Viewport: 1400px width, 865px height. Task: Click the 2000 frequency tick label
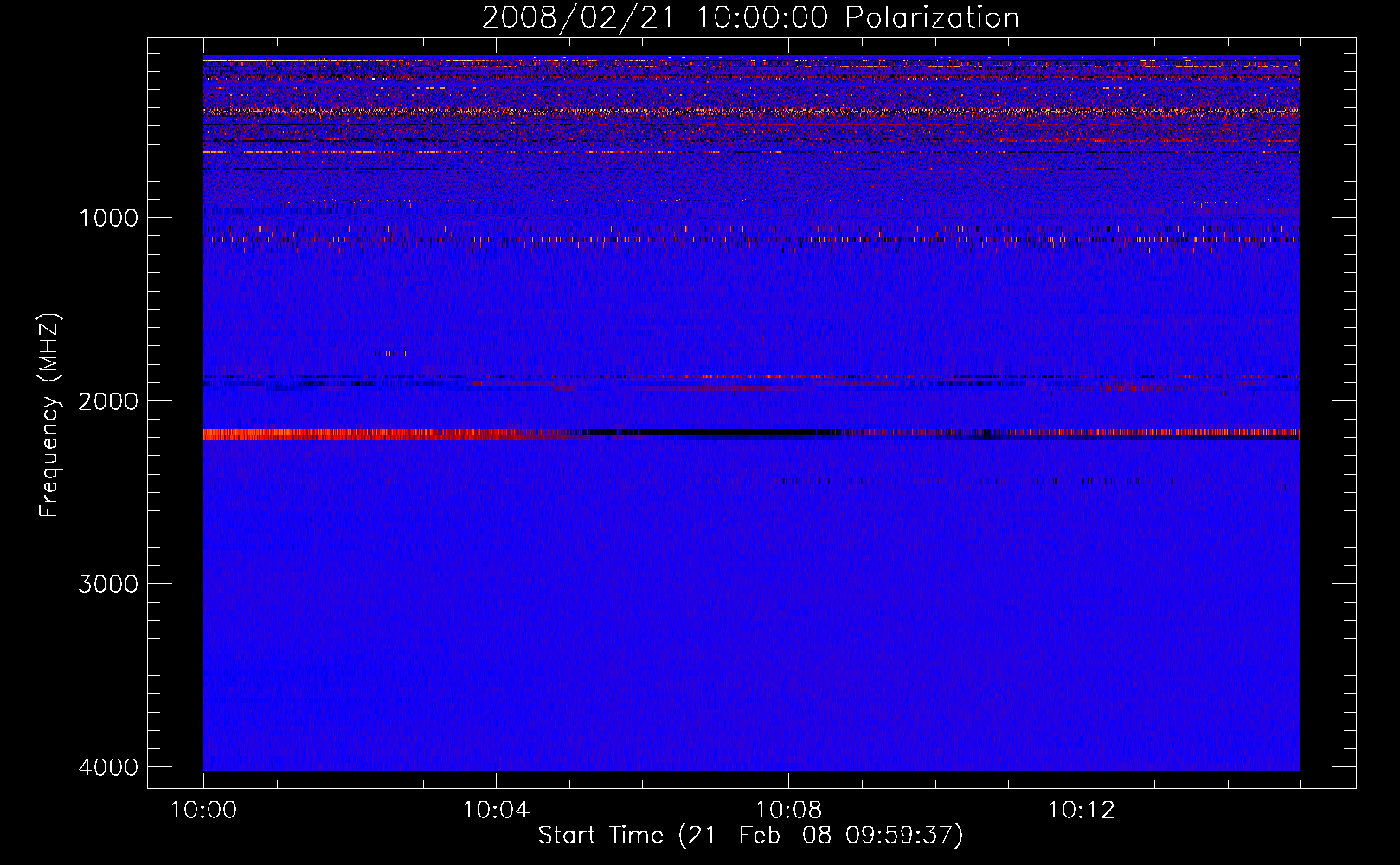(x=108, y=401)
